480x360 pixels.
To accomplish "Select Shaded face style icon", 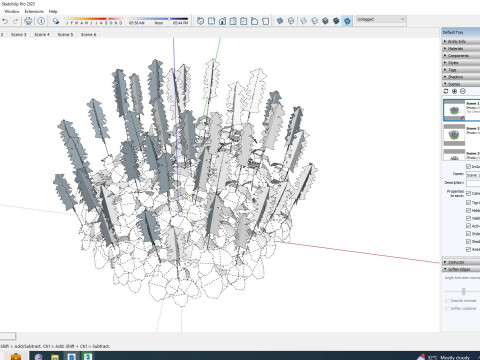I will [325, 21].
